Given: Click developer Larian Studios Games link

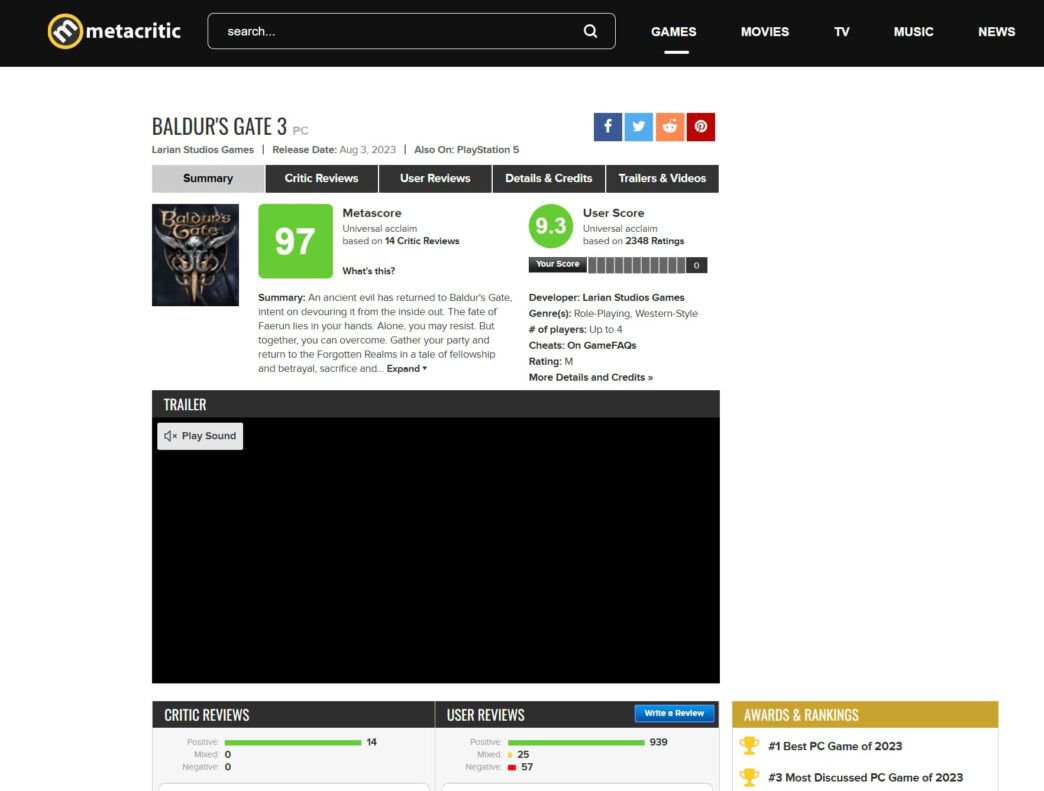Looking at the screenshot, I should [633, 298].
